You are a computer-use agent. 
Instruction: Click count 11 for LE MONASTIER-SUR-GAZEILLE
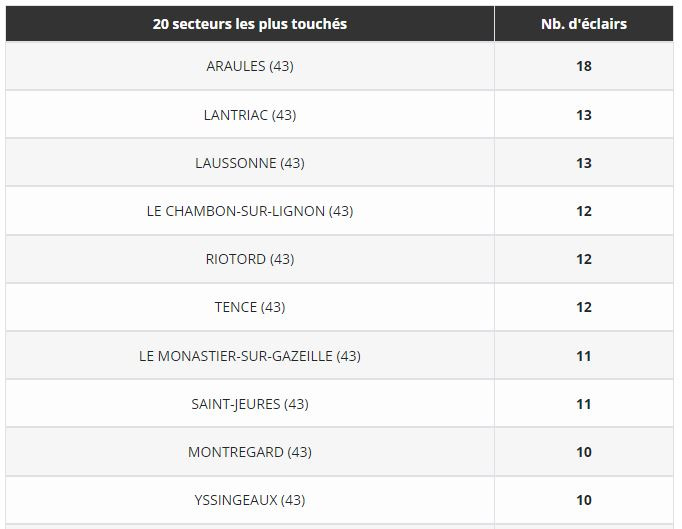coord(584,356)
